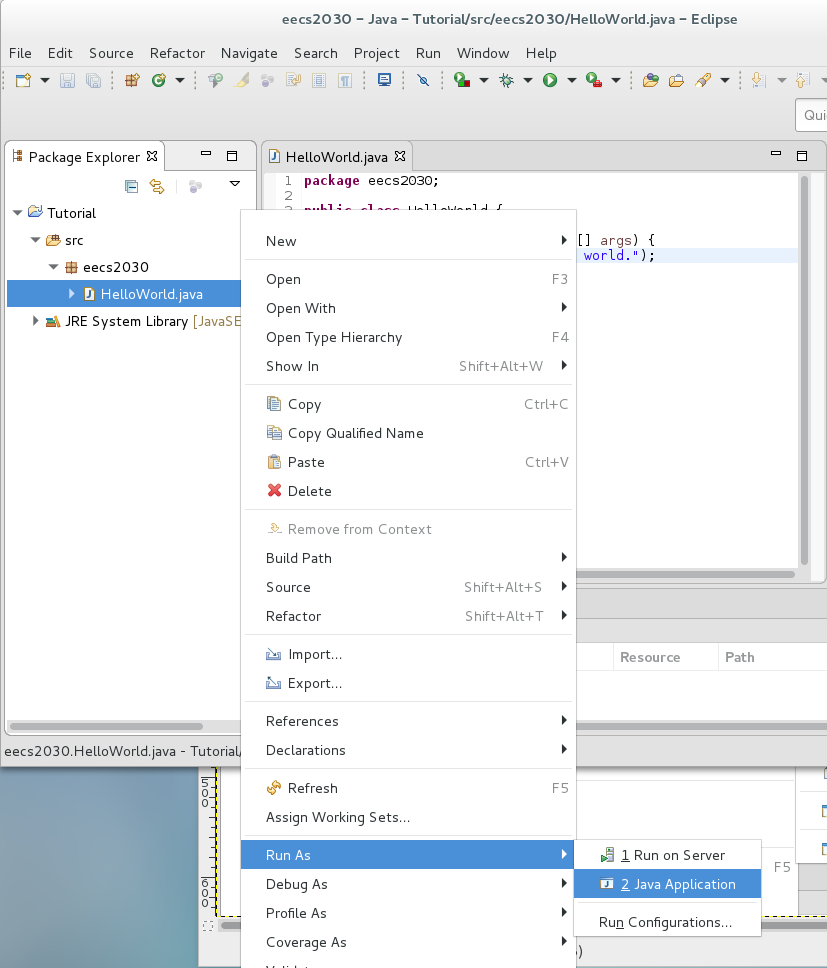Click Paste in context menu
The width and height of the screenshot is (827, 968).
(408, 462)
